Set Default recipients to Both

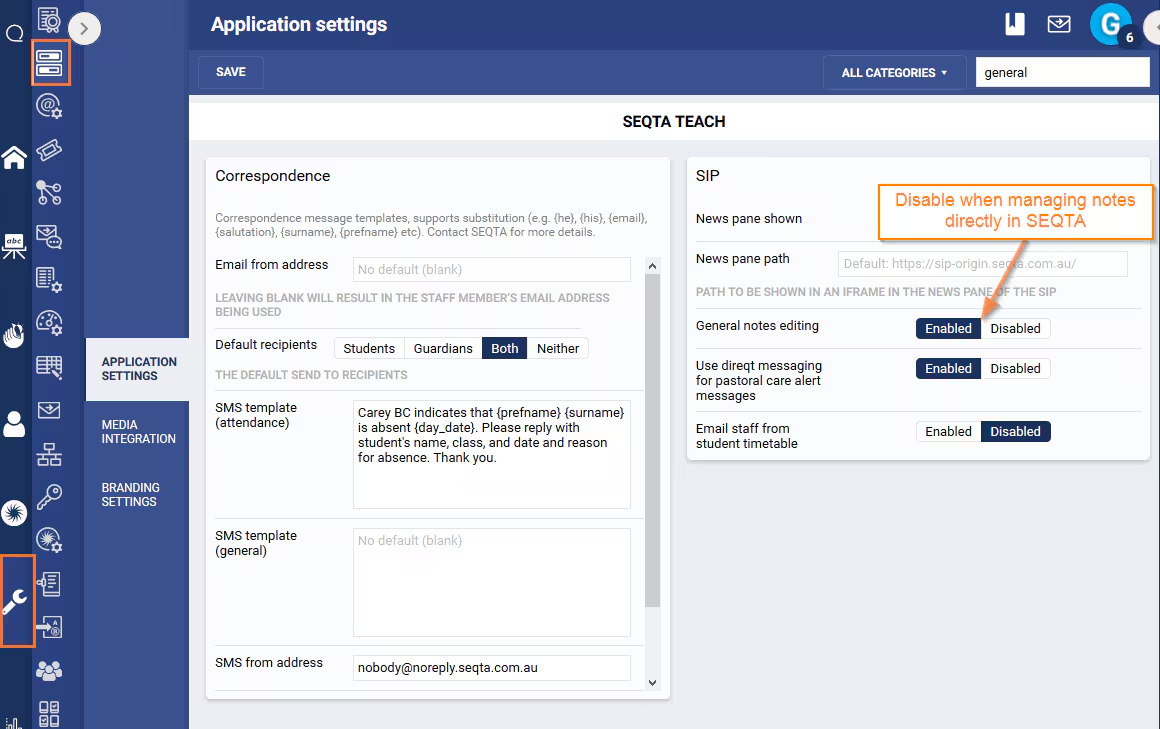click(x=505, y=349)
